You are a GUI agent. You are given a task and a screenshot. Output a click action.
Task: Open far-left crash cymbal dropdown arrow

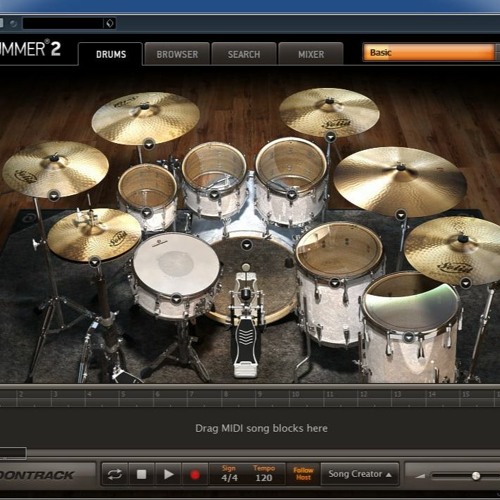[54, 196]
